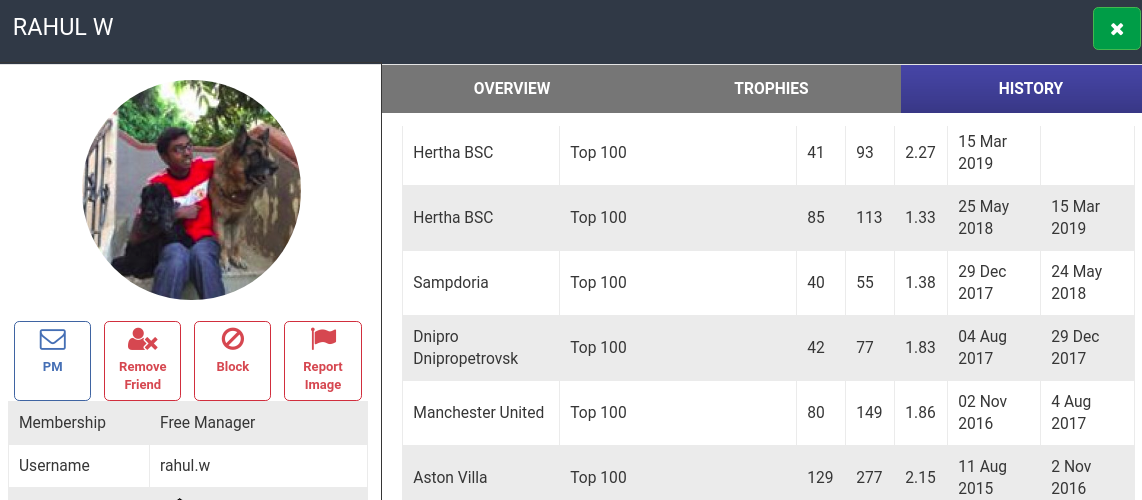Close the profile with the green X
Viewport: 1142px width, 500px height.
point(1117,29)
